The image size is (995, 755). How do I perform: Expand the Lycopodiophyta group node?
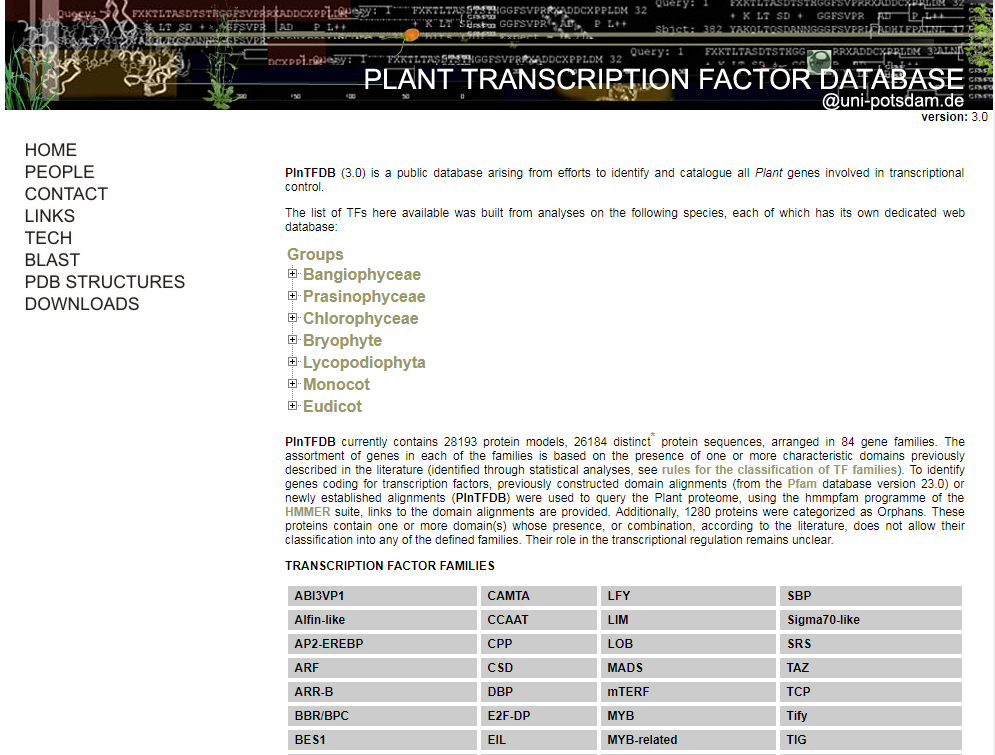tap(292, 362)
